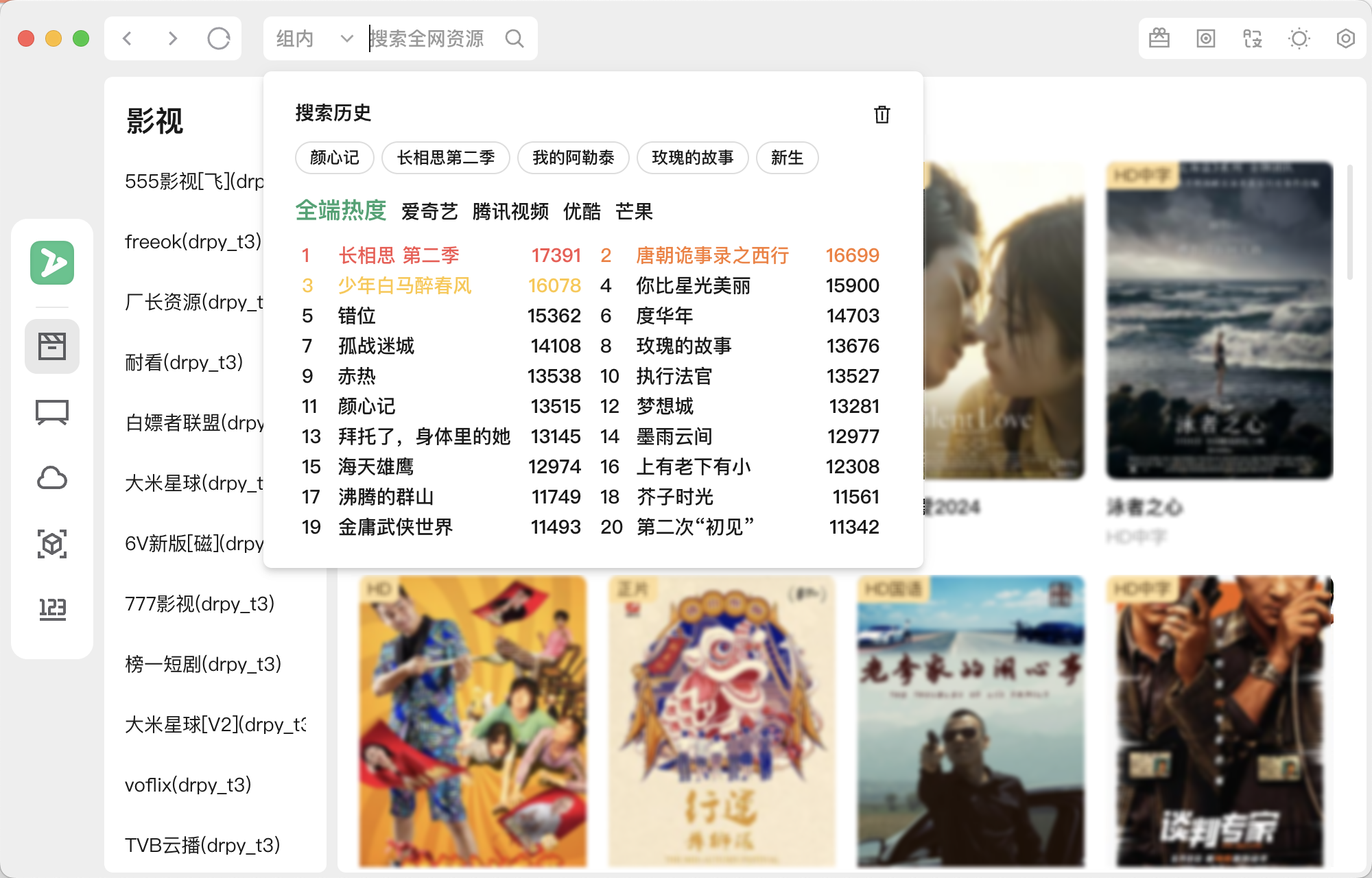Screen dimensions: 1372x878
Task: Open the film library sidebar icon
Action: (x=52, y=346)
